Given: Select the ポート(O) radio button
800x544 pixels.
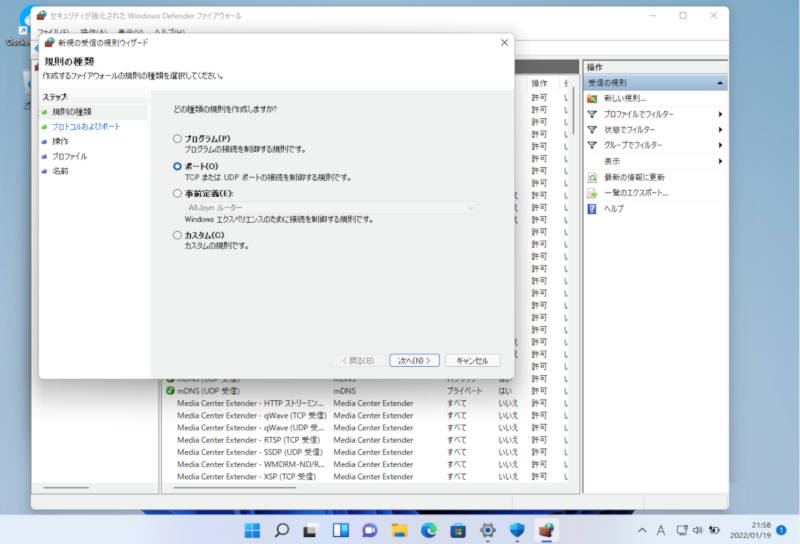Looking at the screenshot, I should [177, 166].
